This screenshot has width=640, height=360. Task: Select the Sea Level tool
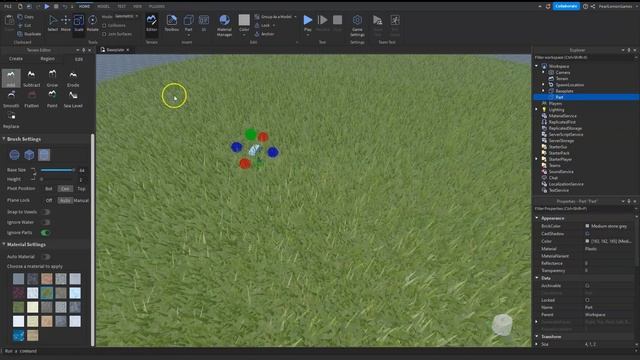73,99
